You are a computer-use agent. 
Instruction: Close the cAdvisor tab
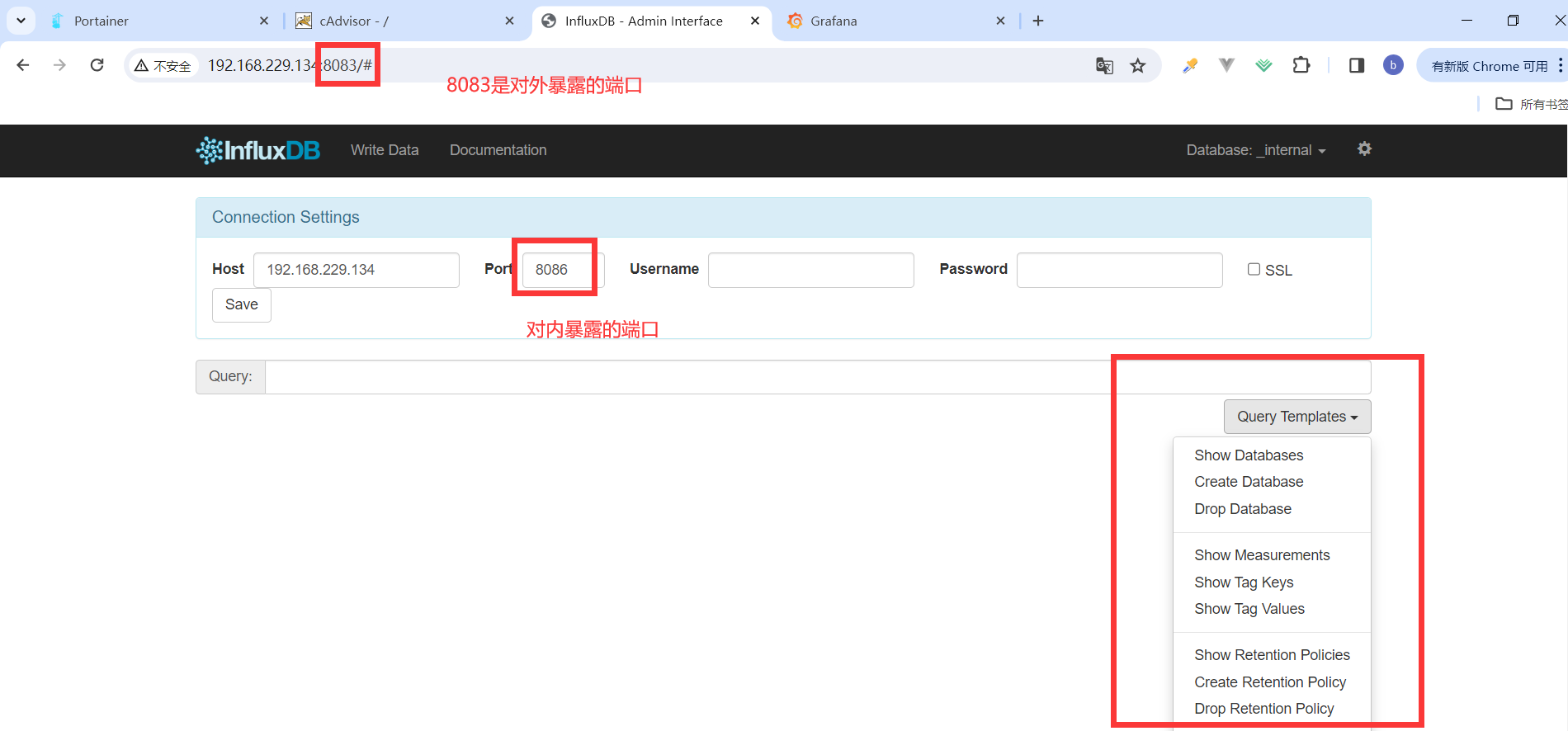[509, 21]
